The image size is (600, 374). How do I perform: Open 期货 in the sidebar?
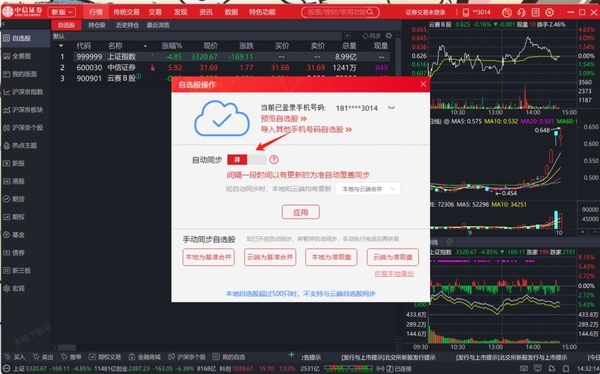(x=15, y=199)
